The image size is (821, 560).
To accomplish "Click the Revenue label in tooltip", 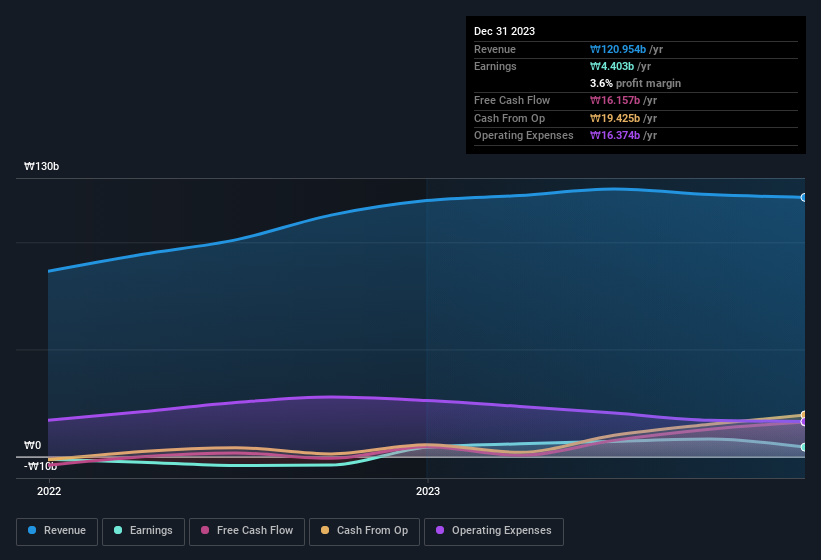I will point(495,49).
